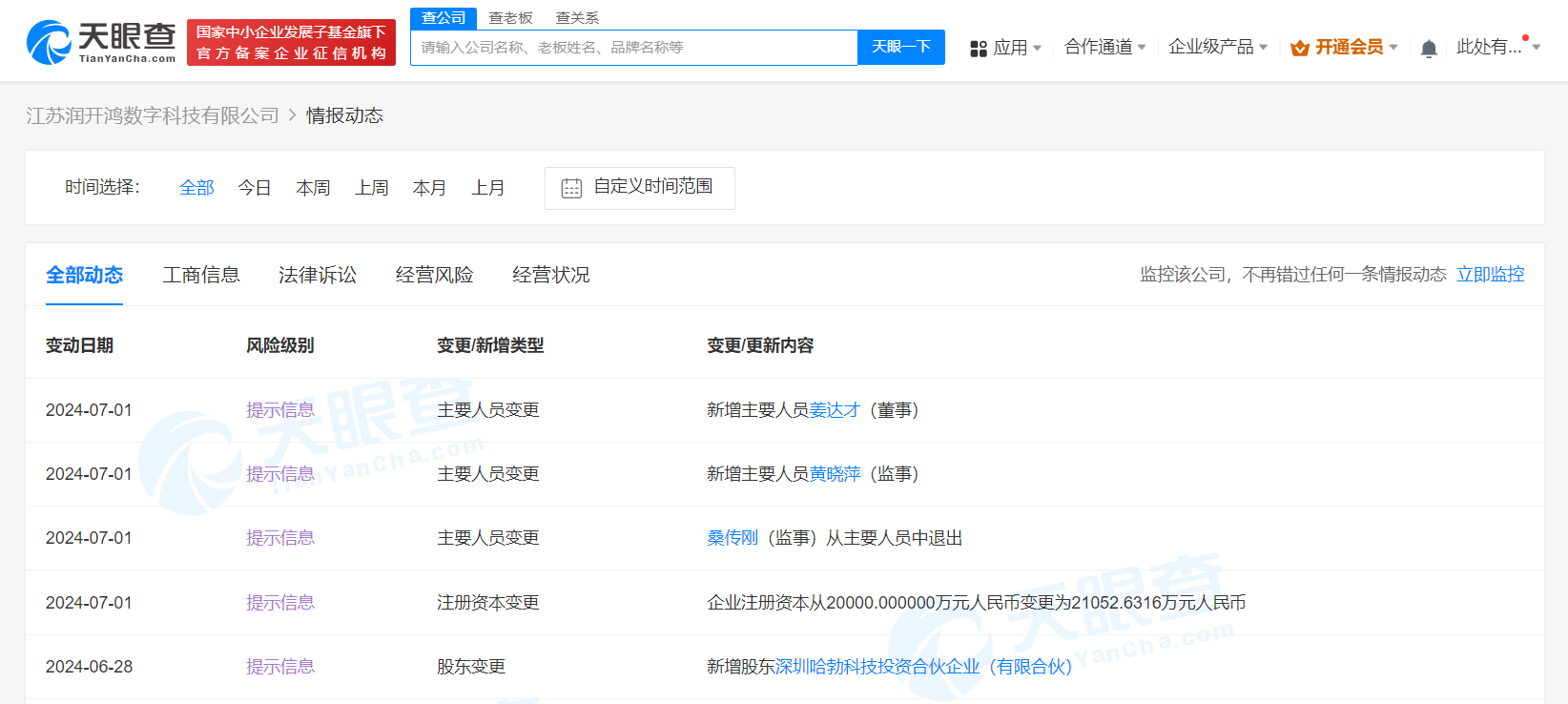The height and width of the screenshot is (704, 1568).
Task: Click the 2024-06-28 date cell
Action: (89, 667)
